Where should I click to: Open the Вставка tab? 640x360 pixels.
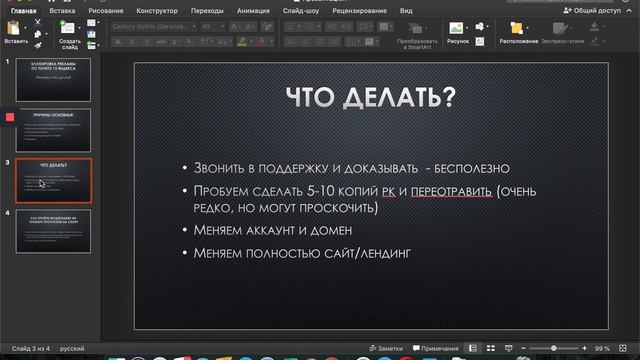point(62,11)
